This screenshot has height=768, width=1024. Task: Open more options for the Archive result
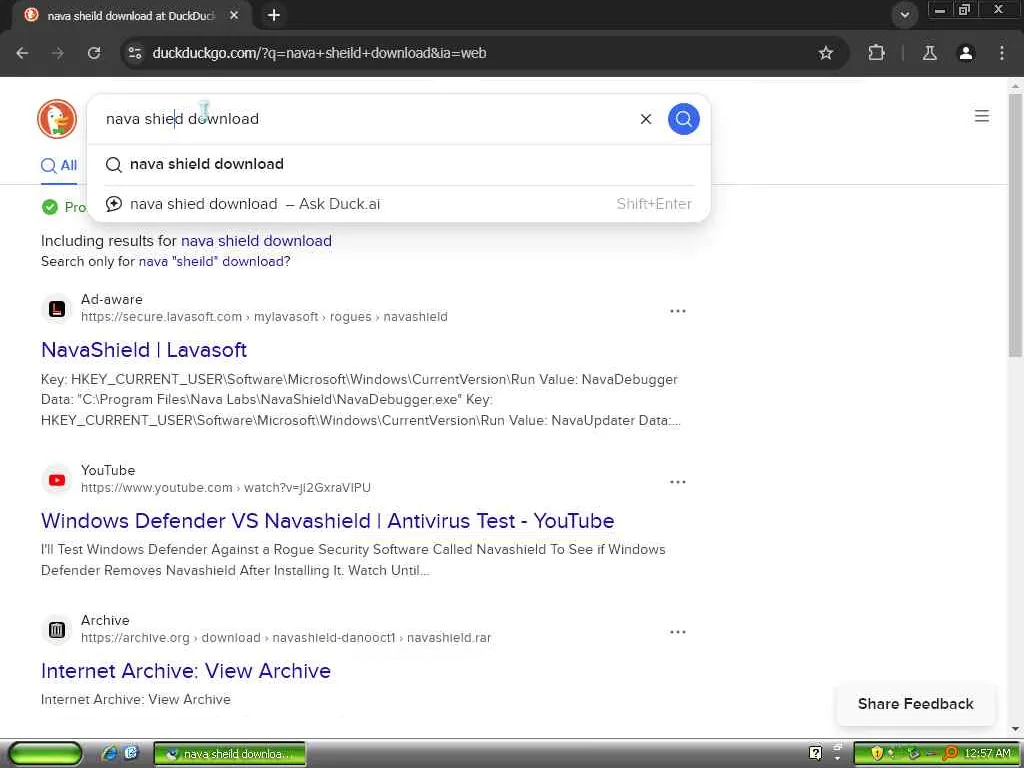point(678,632)
